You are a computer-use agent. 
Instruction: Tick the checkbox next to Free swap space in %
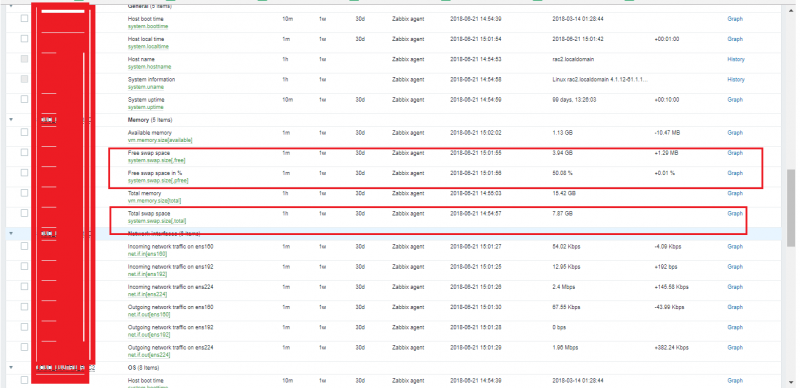(x=24, y=173)
